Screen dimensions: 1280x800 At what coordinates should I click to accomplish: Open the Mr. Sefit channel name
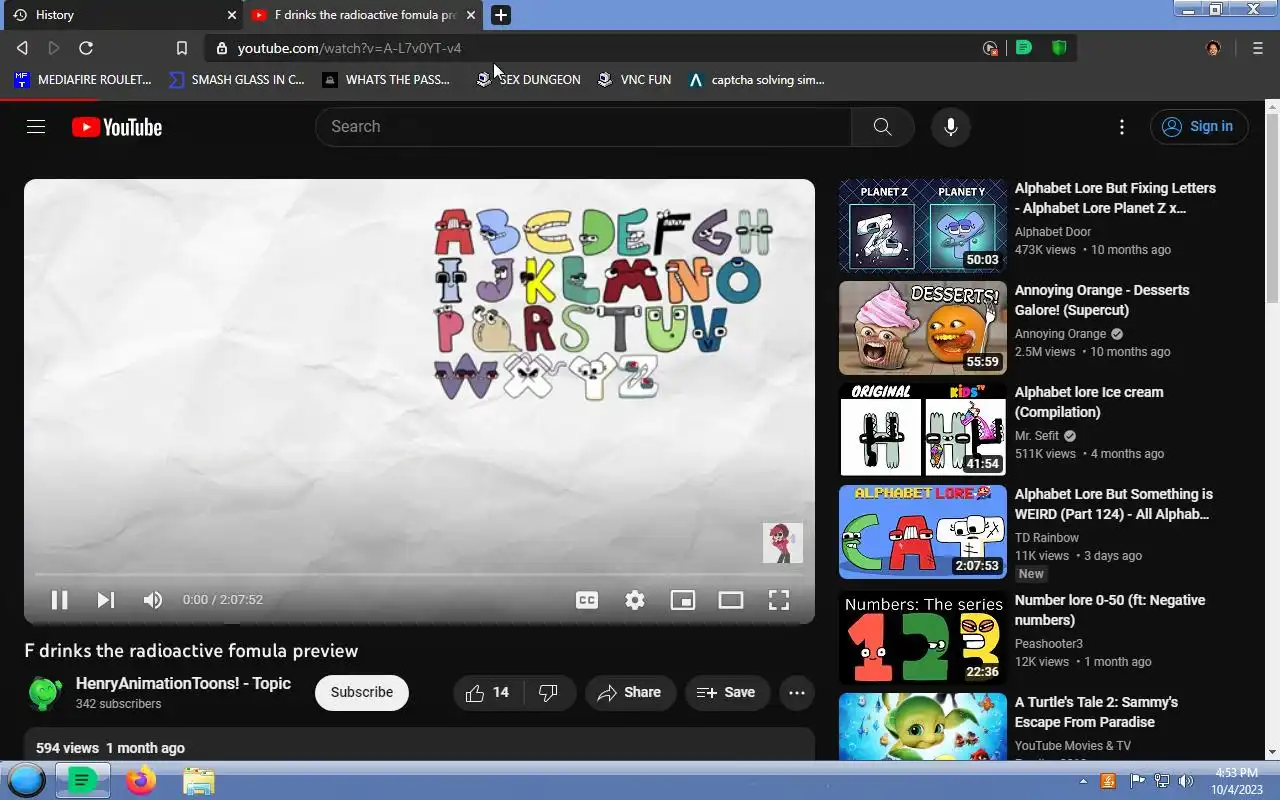click(1037, 436)
